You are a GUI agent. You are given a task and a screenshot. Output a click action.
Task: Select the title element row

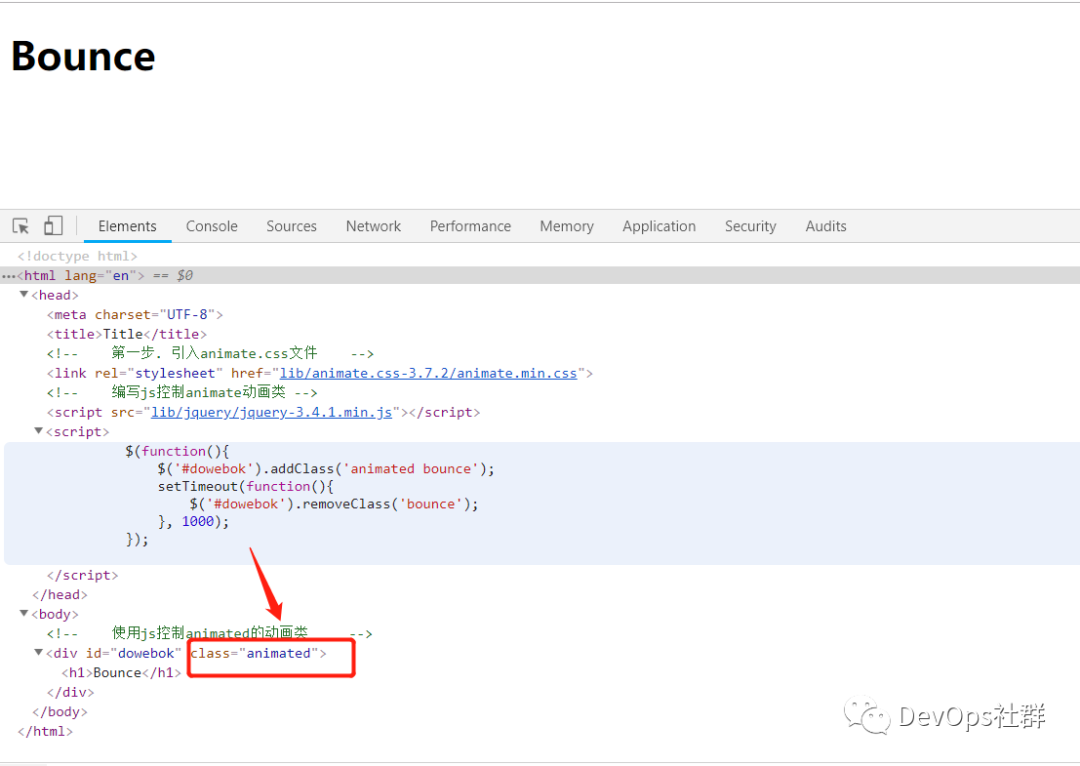click(127, 334)
